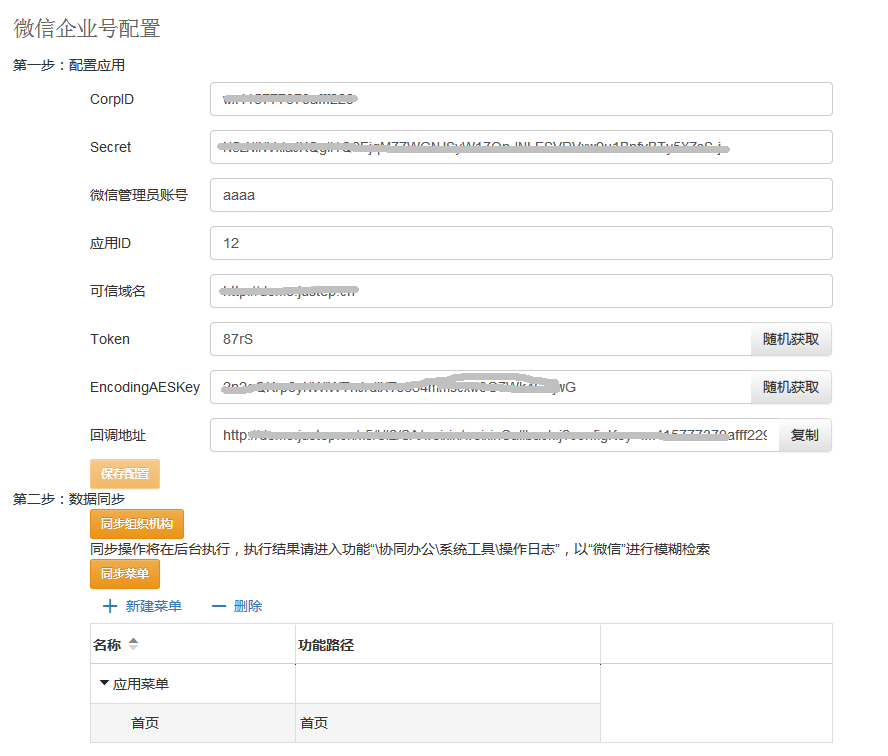Collapse the 应用菜单 tree row
Screen dimensions: 888x756
point(104,683)
